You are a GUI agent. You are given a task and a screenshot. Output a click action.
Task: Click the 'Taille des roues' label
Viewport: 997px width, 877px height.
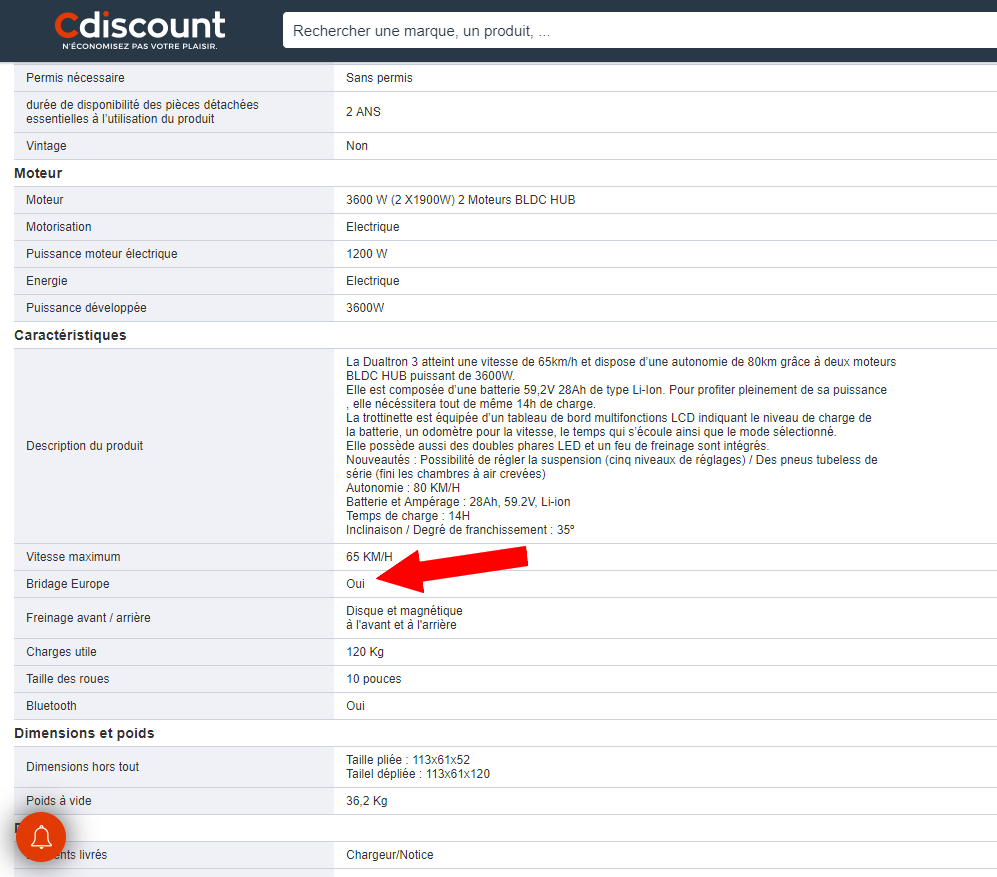(x=67, y=679)
